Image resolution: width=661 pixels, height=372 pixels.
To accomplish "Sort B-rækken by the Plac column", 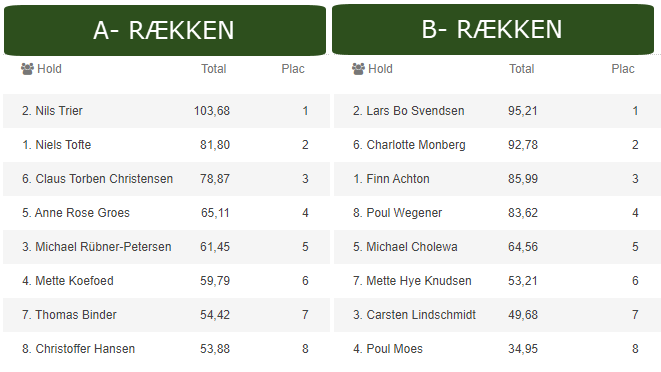I will [623, 69].
